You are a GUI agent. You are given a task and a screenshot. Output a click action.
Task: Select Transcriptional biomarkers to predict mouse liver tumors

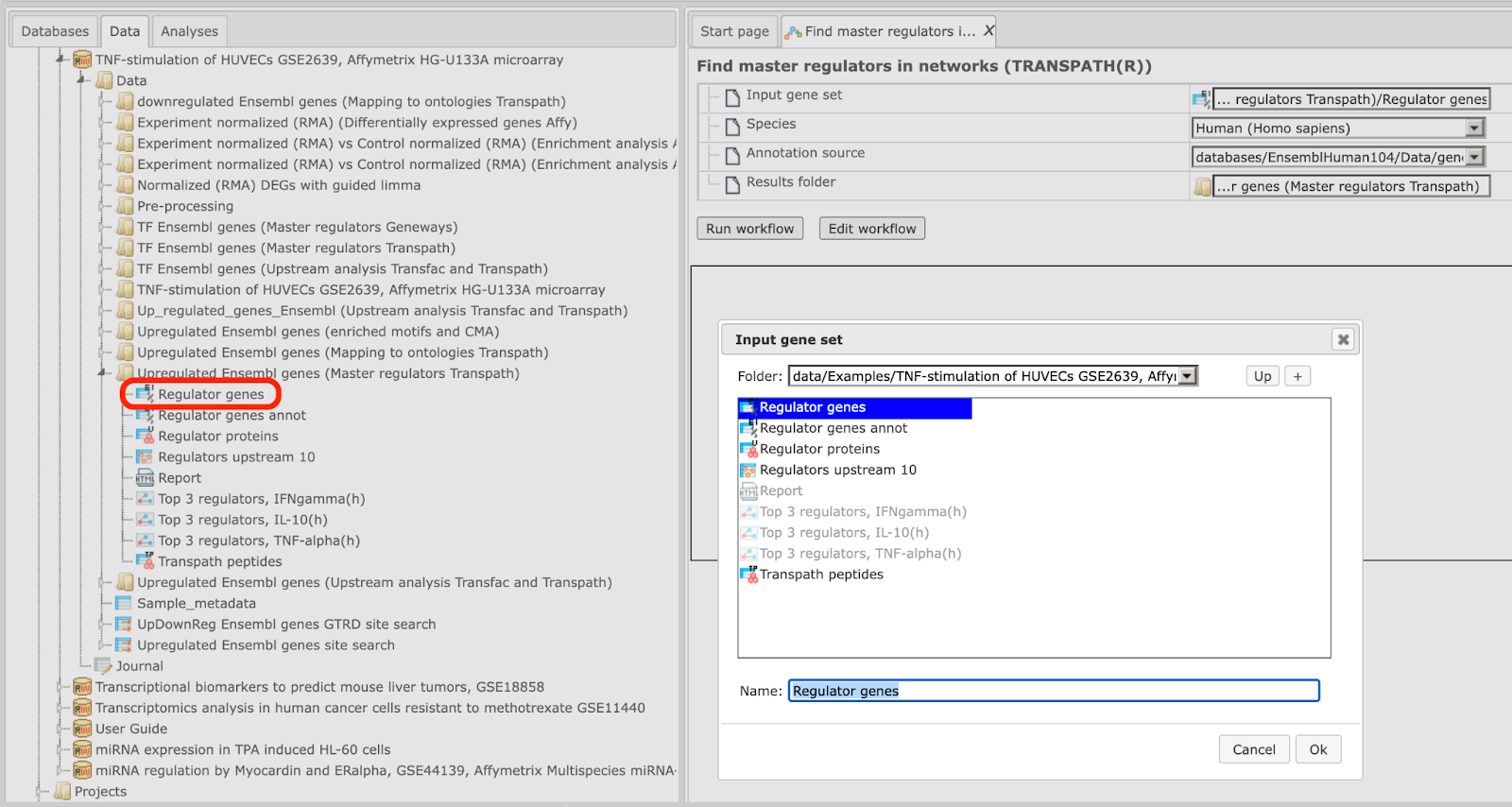coord(319,687)
